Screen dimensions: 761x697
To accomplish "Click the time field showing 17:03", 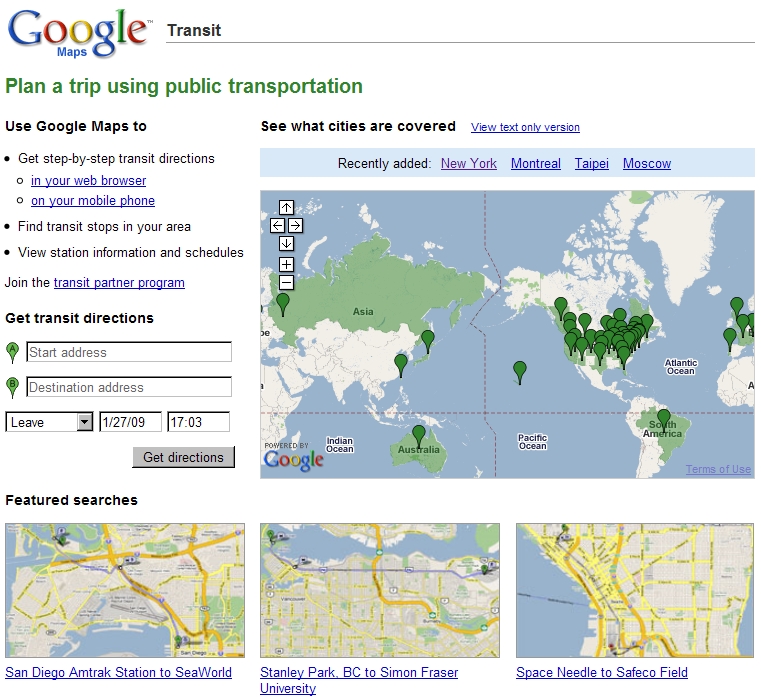I will [x=198, y=422].
